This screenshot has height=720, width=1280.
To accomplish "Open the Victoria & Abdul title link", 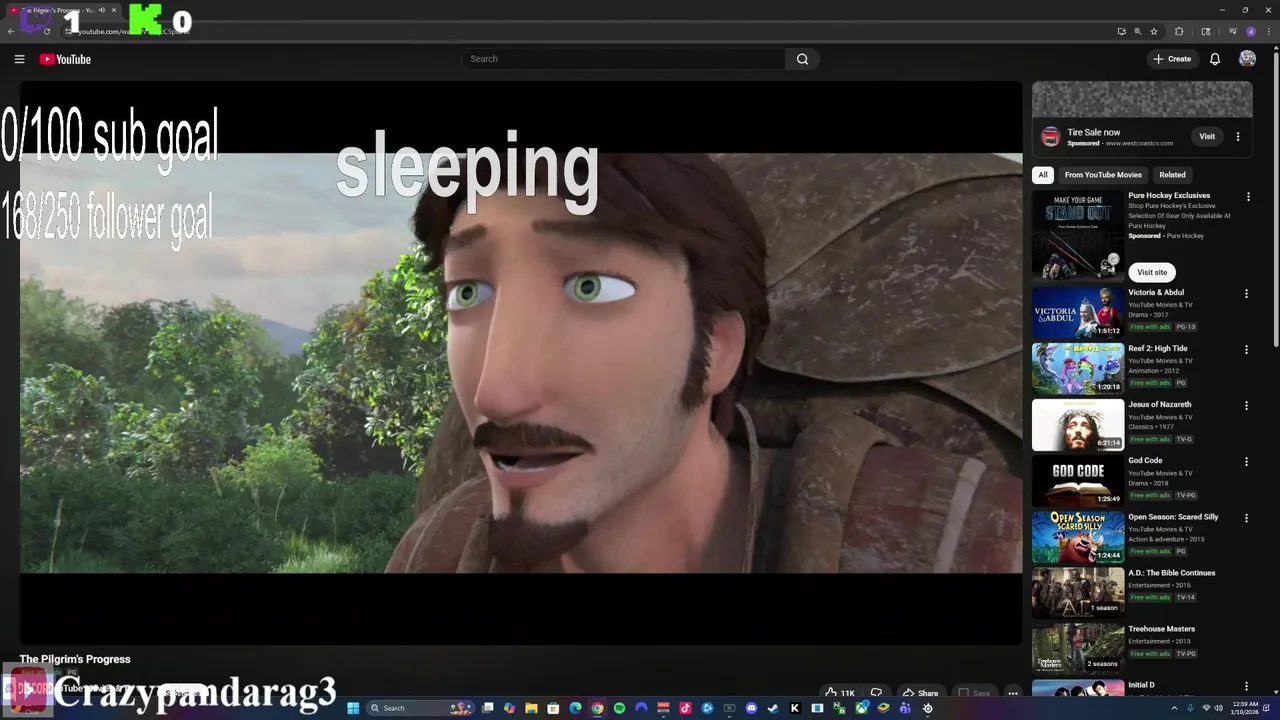I will coord(1156,292).
